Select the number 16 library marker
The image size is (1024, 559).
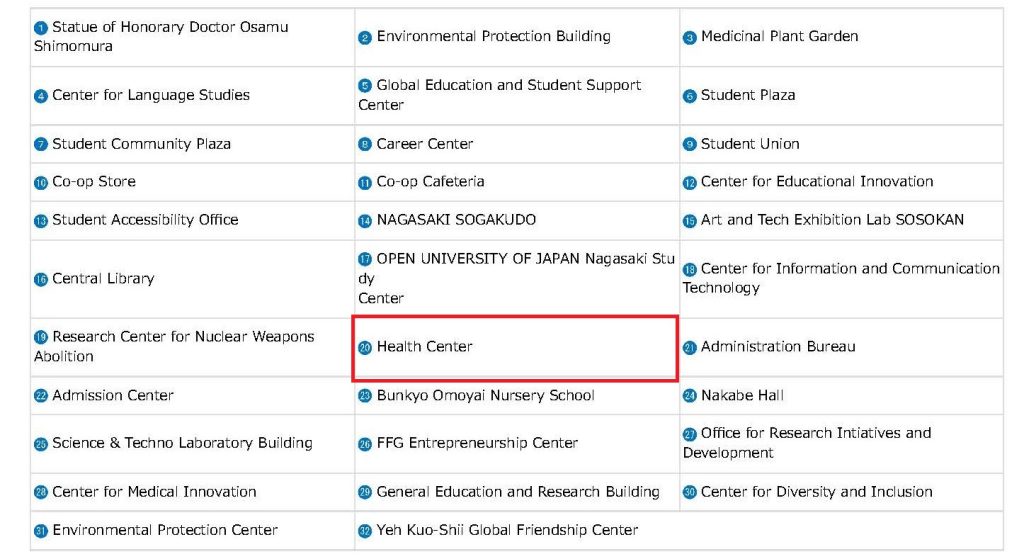tap(40, 280)
